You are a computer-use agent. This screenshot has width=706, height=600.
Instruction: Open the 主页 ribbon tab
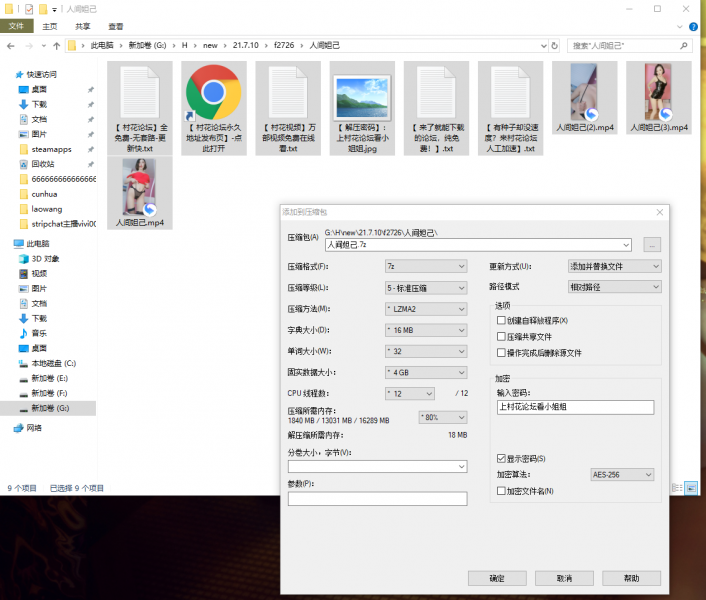click(49, 27)
